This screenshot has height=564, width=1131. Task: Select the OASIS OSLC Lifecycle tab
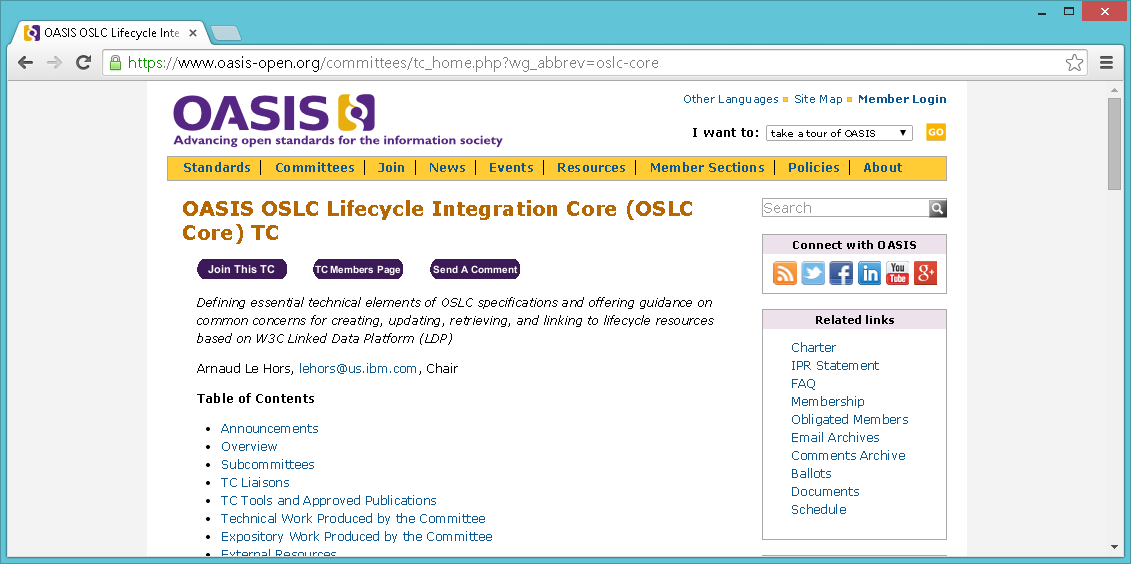[x=110, y=33]
